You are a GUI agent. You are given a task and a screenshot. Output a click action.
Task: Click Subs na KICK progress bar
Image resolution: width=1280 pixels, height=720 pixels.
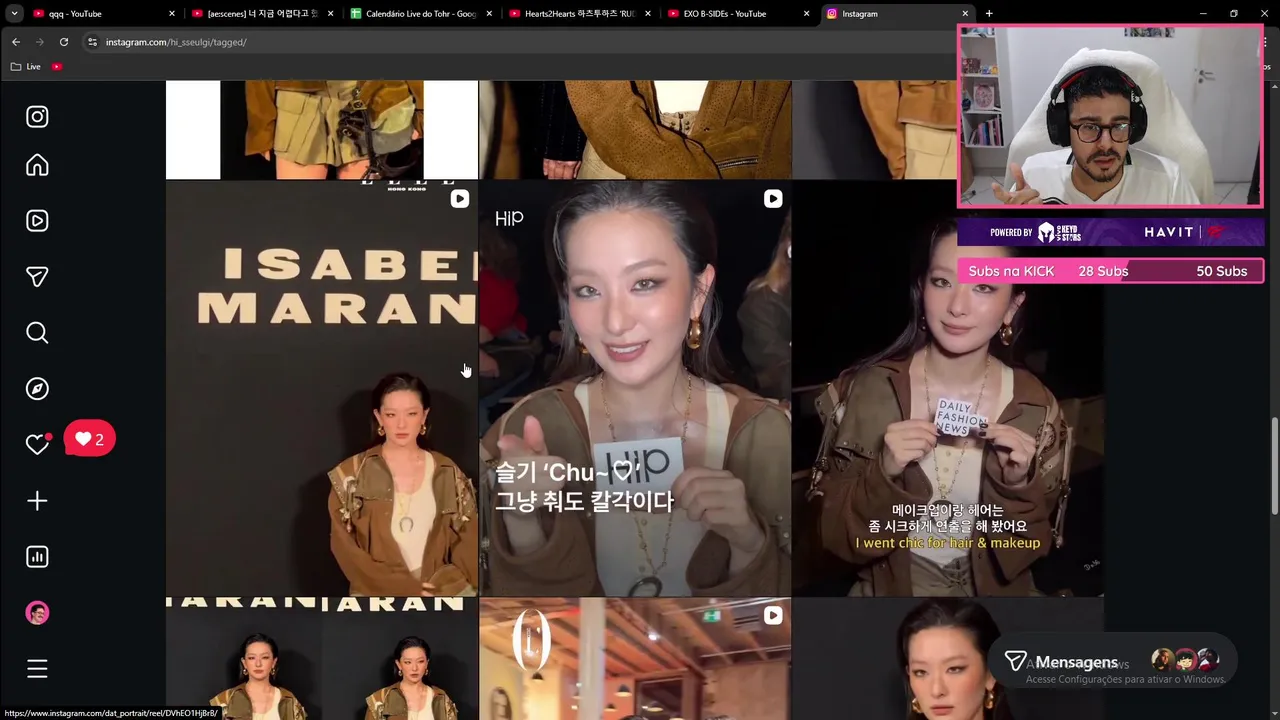click(x=1110, y=271)
